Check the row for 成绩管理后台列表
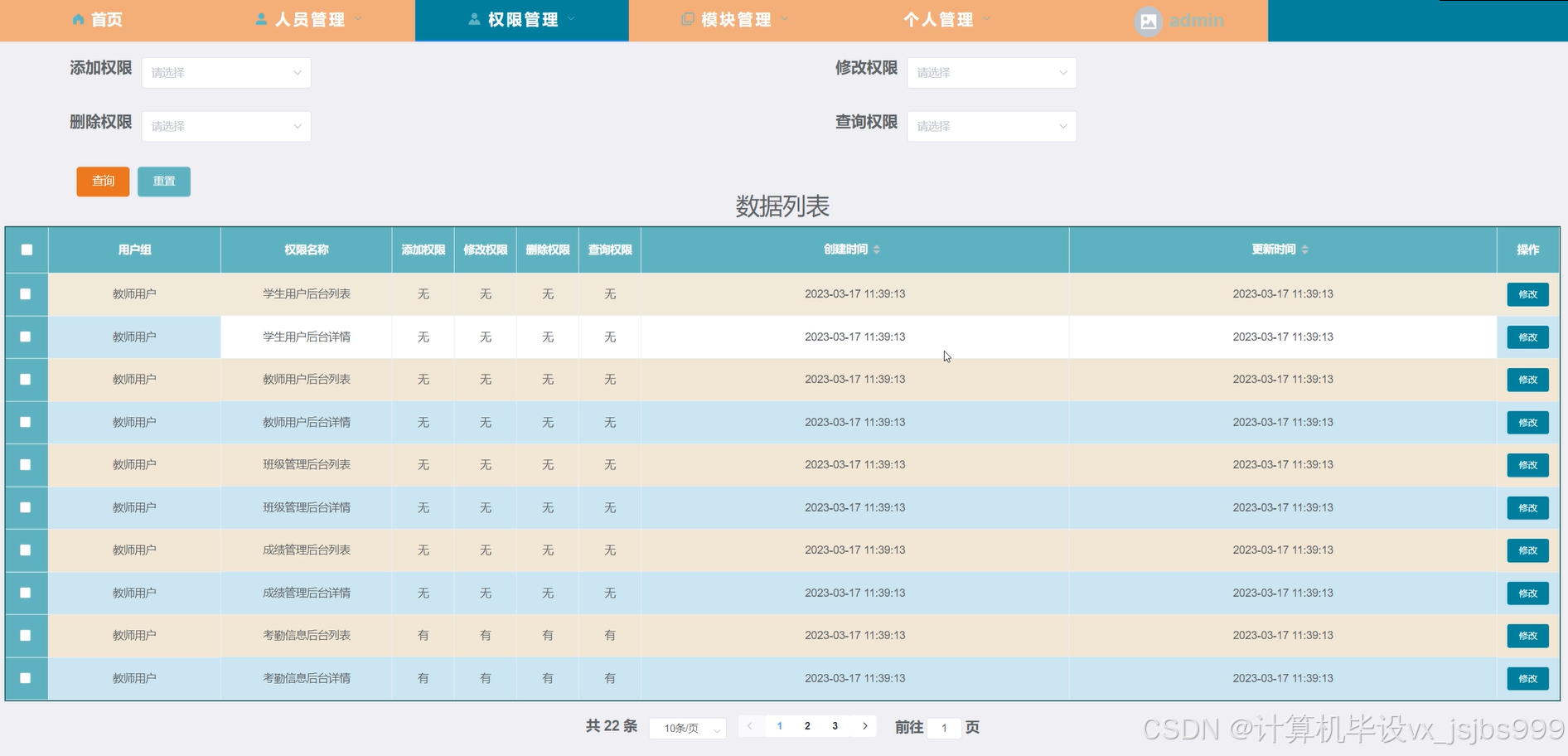This screenshot has width=1568, height=756. click(26, 550)
